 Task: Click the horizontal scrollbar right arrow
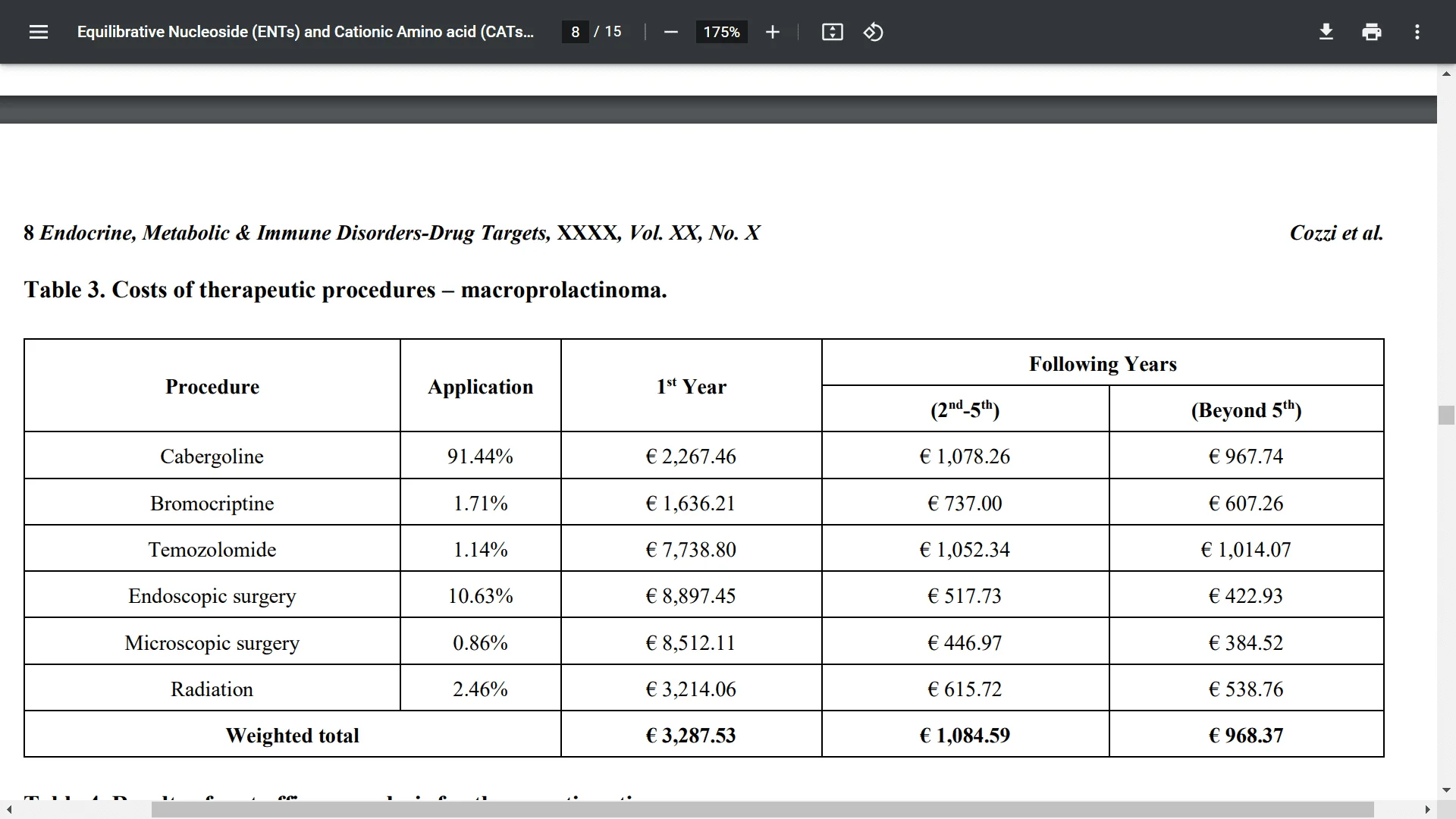pyautogui.click(x=1428, y=810)
